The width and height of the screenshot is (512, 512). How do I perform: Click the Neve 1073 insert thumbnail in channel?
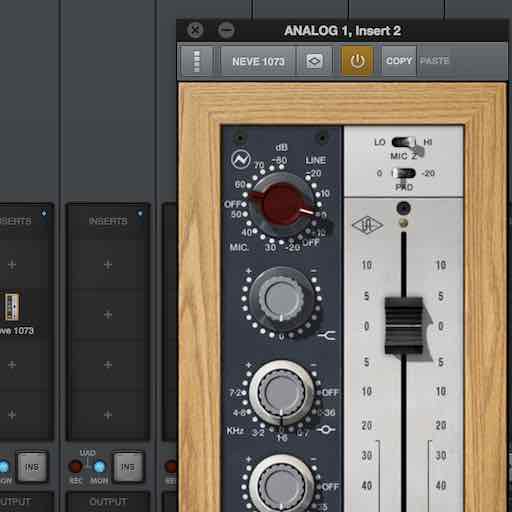[11, 307]
